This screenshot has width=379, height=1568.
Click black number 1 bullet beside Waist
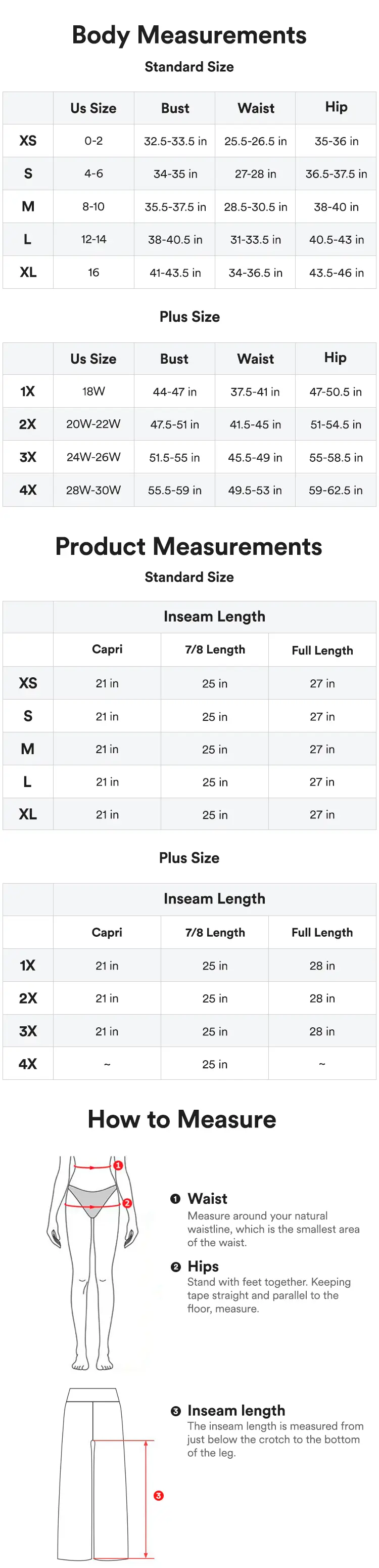click(175, 1199)
